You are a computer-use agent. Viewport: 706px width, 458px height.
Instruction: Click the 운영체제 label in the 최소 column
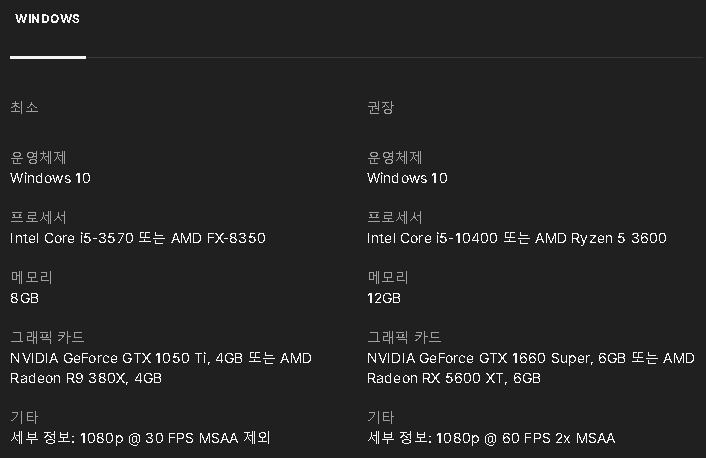tap(38, 158)
